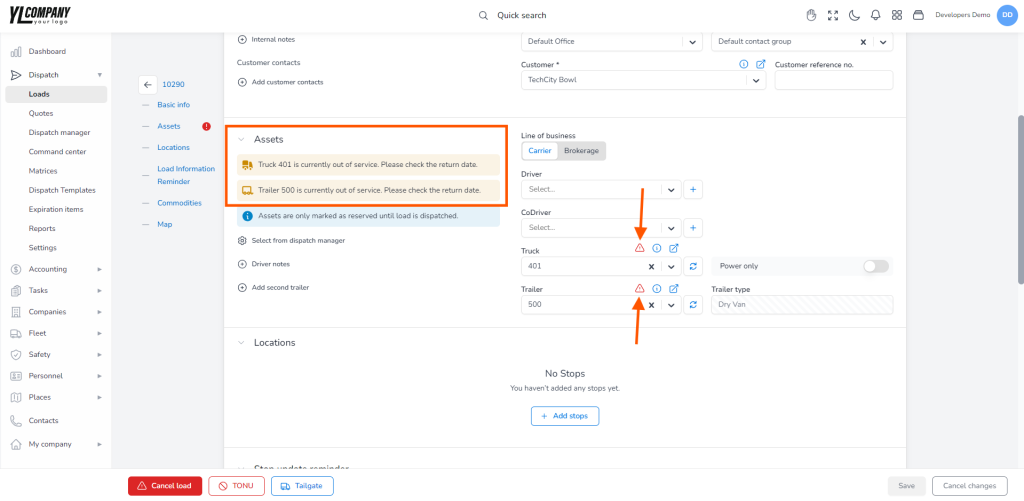Go to Commodities section link
The image size is (1024, 501).
(180, 203)
